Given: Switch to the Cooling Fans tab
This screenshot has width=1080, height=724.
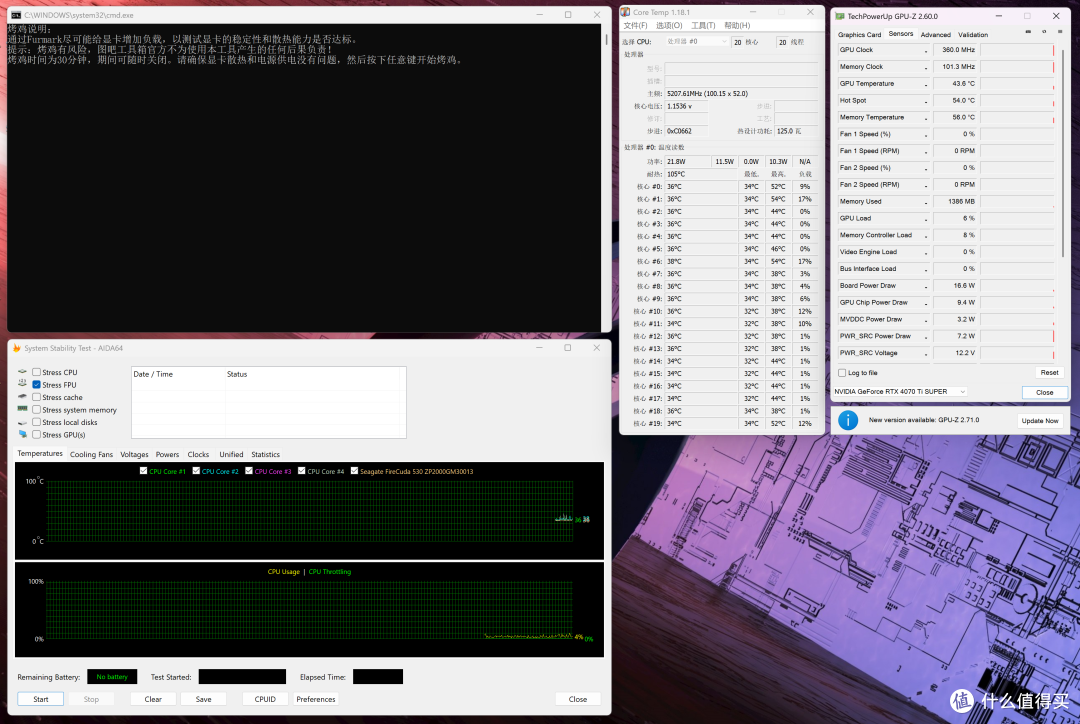Looking at the screenshot, I should [x=91, y=454].
